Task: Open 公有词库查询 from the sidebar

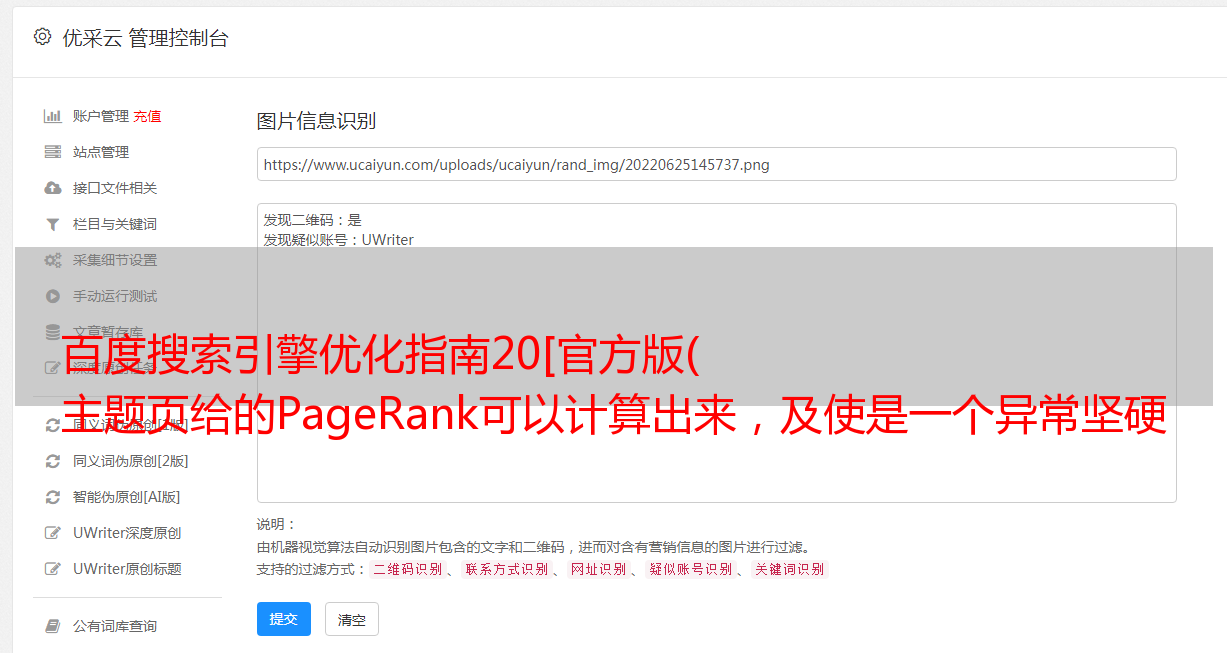Action: pyautogui.click(x=115, y=626)
